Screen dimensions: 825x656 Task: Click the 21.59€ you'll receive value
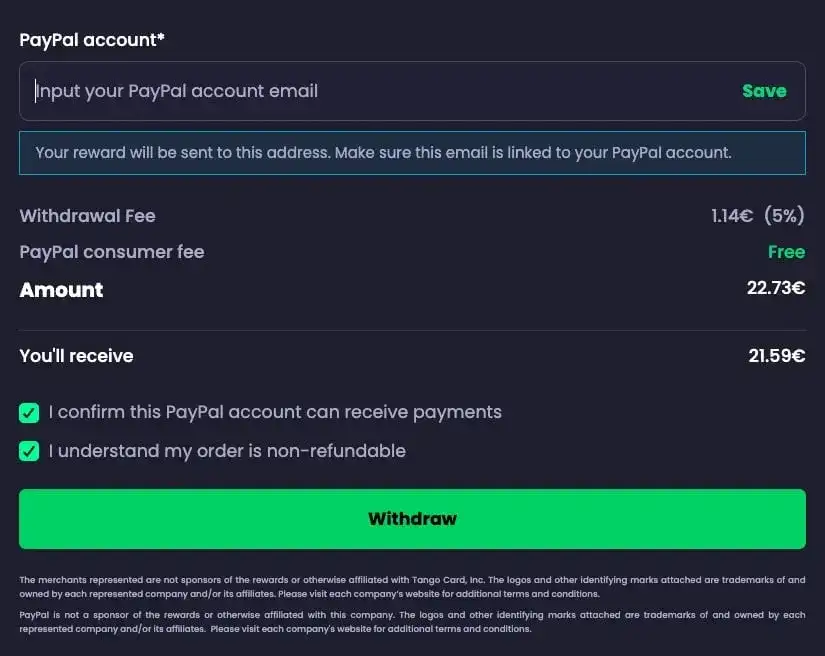point(778,356)
